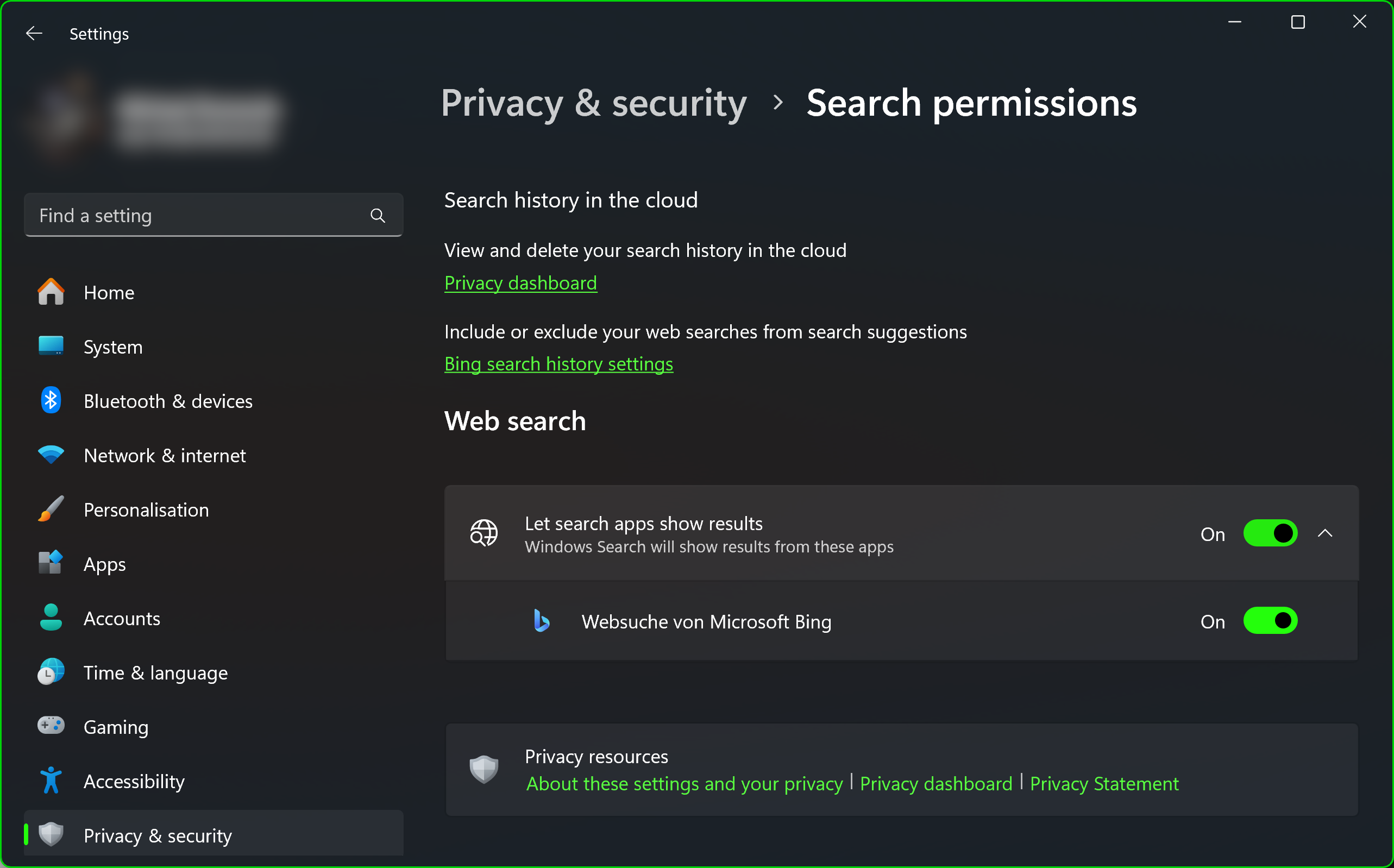Click the Personalisation paintbrush icon

click(51, 509)
